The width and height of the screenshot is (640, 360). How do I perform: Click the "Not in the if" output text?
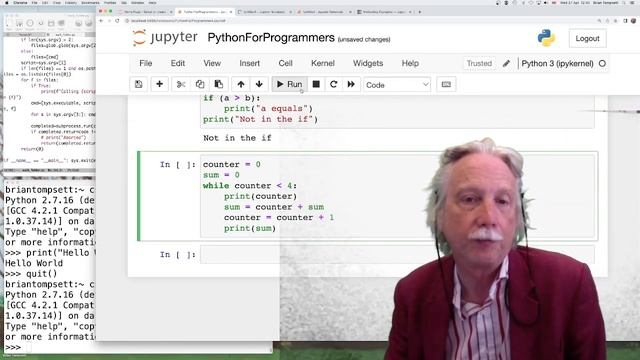coord(237,138)
